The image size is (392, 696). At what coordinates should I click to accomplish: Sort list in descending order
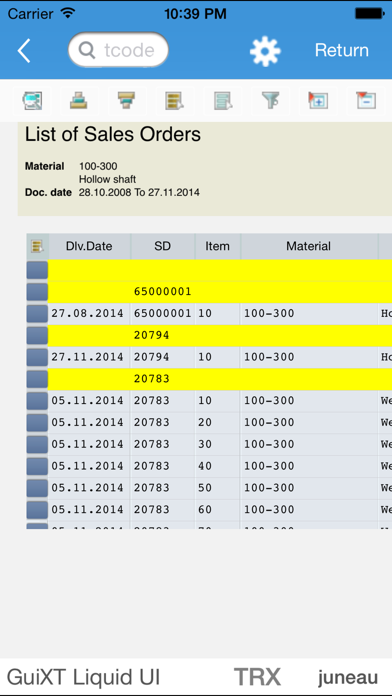(127, 100)
